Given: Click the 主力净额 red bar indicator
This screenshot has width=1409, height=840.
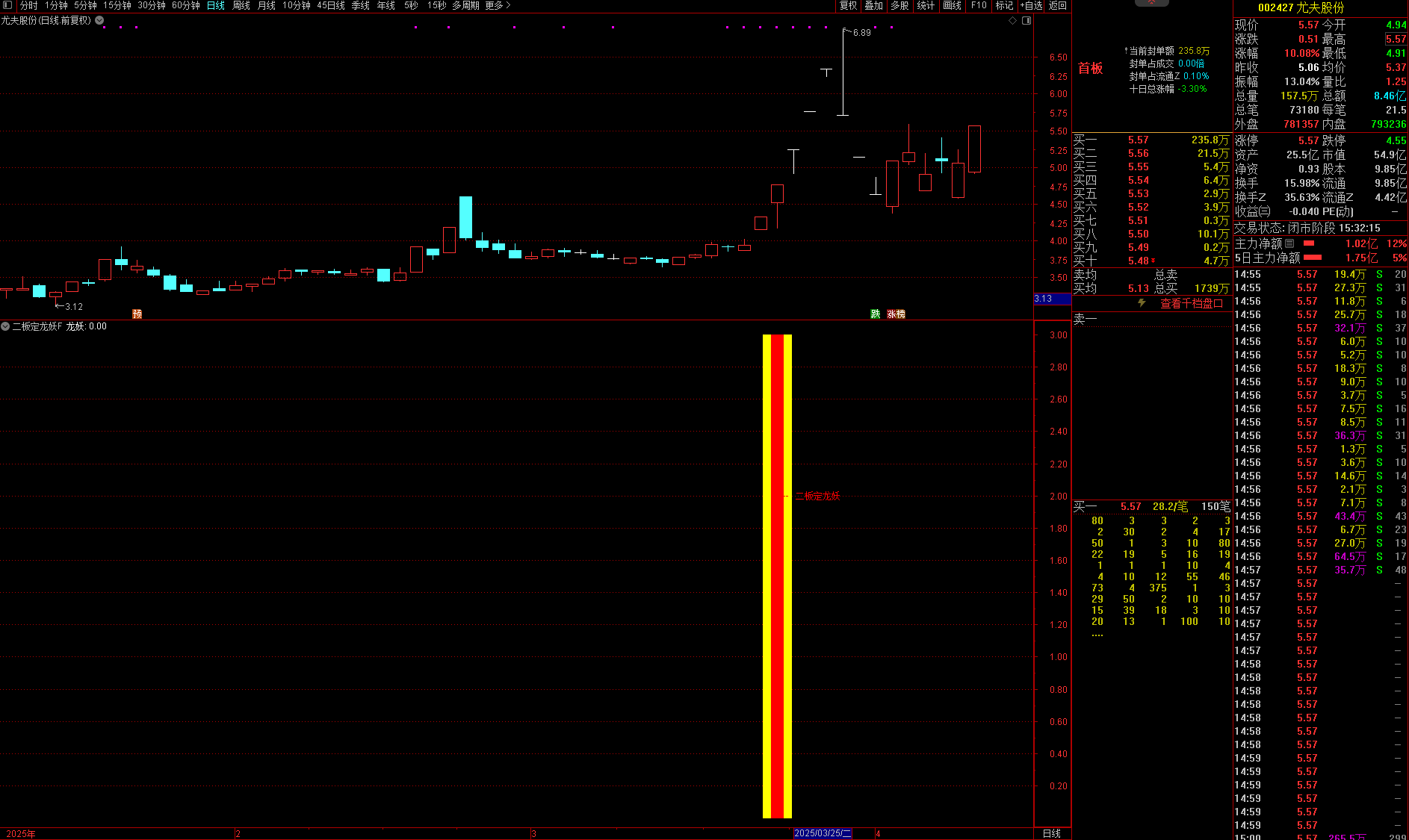Looking at the screenshot, I should (1309, 243).
